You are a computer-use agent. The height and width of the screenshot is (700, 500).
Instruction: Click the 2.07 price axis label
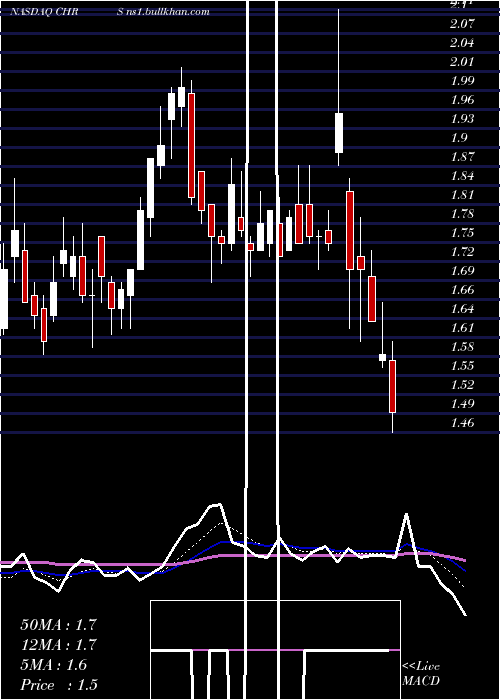pos(462,24)
